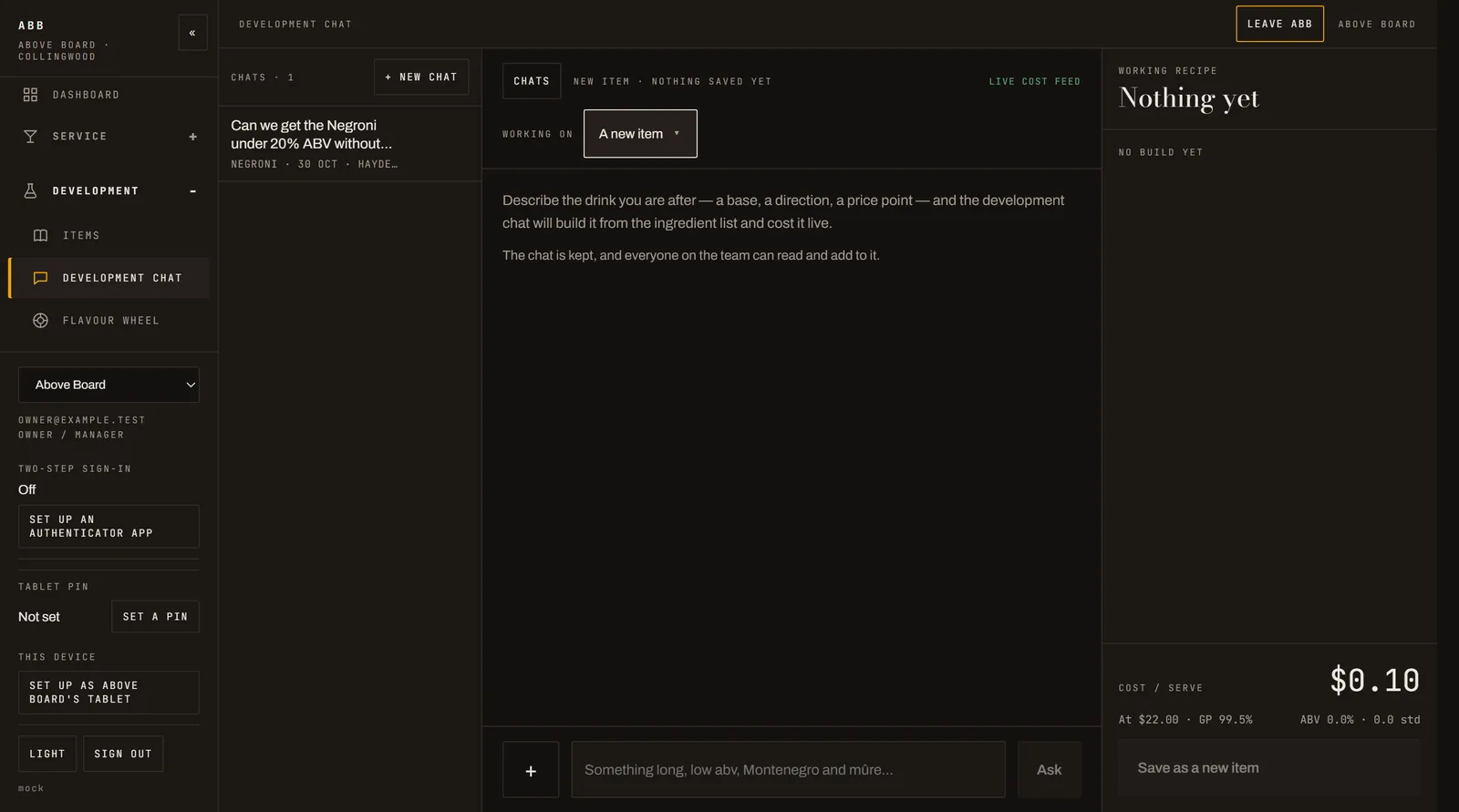Click the $0.10 cost per serve value
The image size is (1459, 812).
(x=1374, y=680)
